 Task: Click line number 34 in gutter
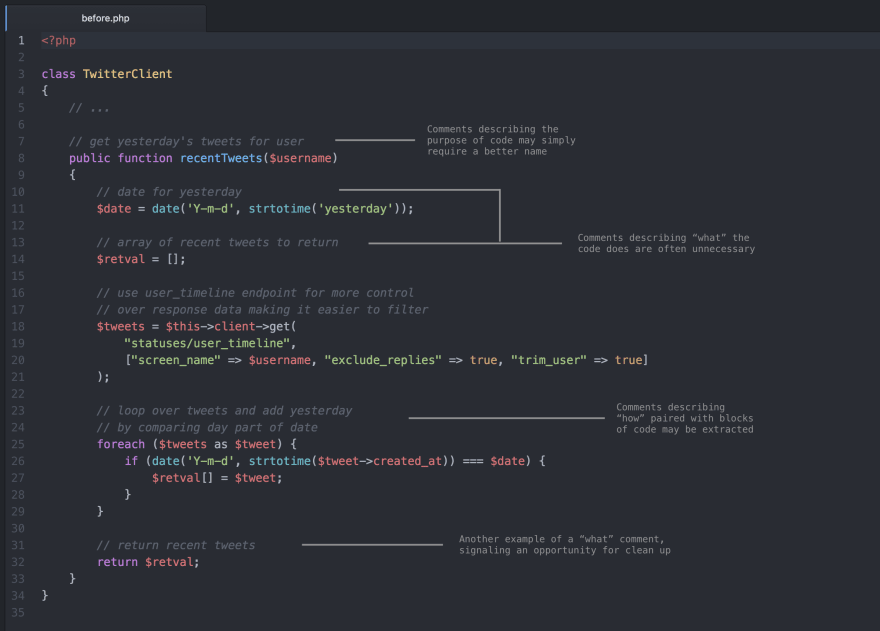pyautogui.click(x=18, y=596)
